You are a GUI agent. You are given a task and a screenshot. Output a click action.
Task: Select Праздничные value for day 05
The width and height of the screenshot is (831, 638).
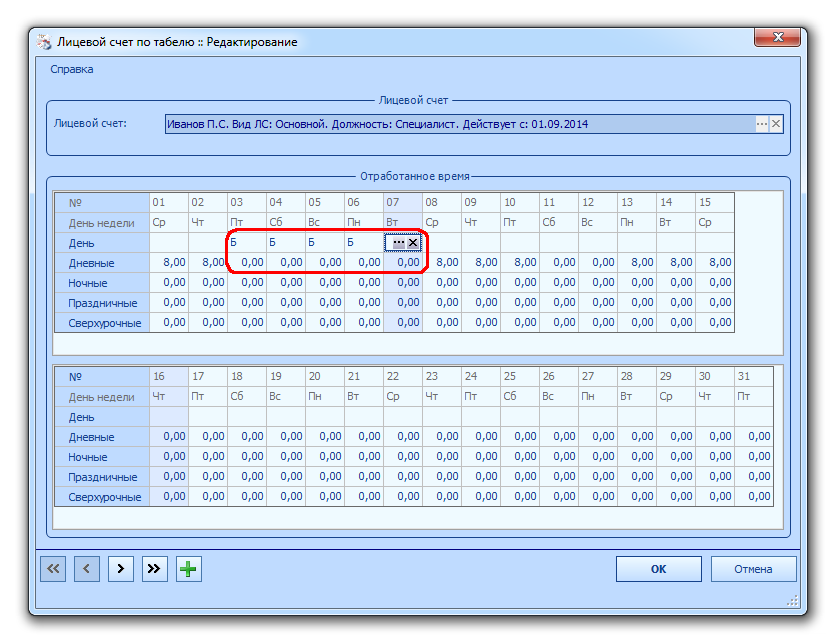(x=325, y=303)
